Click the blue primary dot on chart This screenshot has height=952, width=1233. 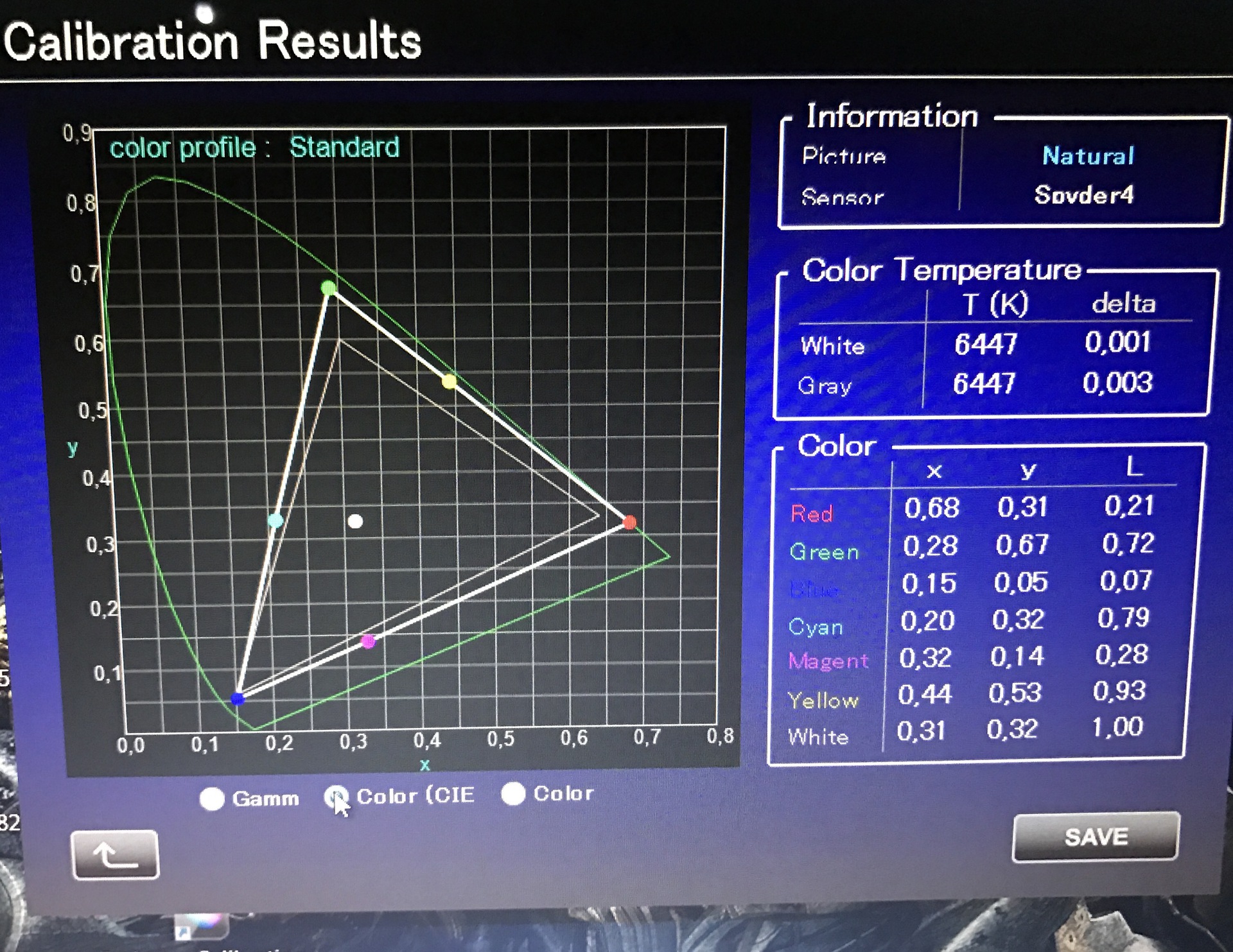coord(238,698)
